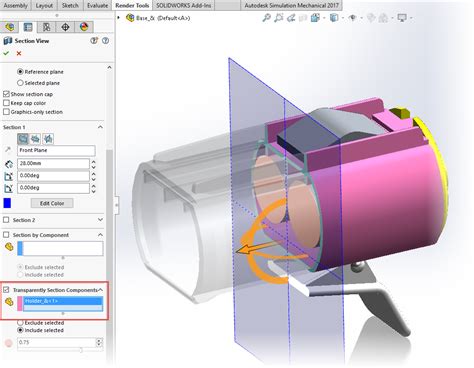The width and height of the screenshot is (474, 368).
Task: Click the reverse section direction arrow icon
Action: pos(8,150)
